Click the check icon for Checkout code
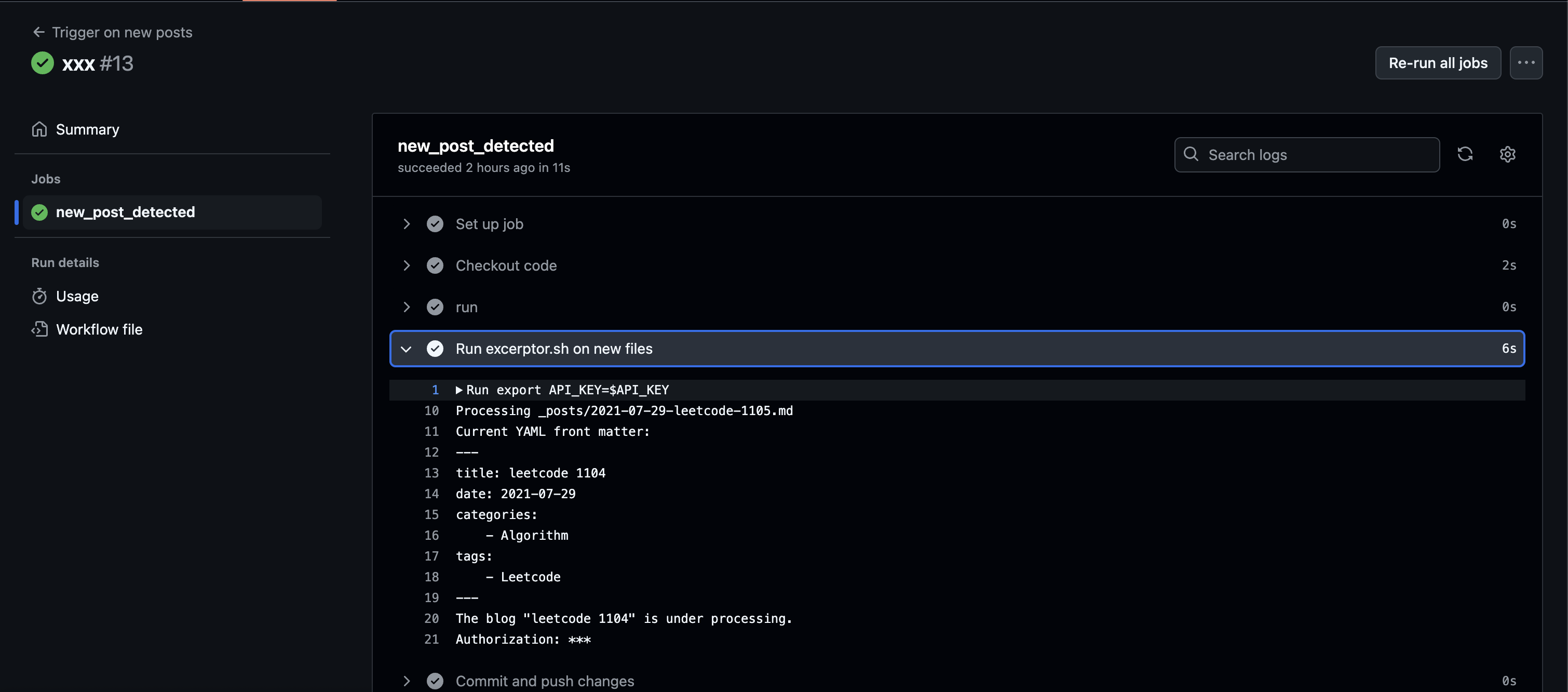Screen dimensions: 1568x692 coord(435,265)
